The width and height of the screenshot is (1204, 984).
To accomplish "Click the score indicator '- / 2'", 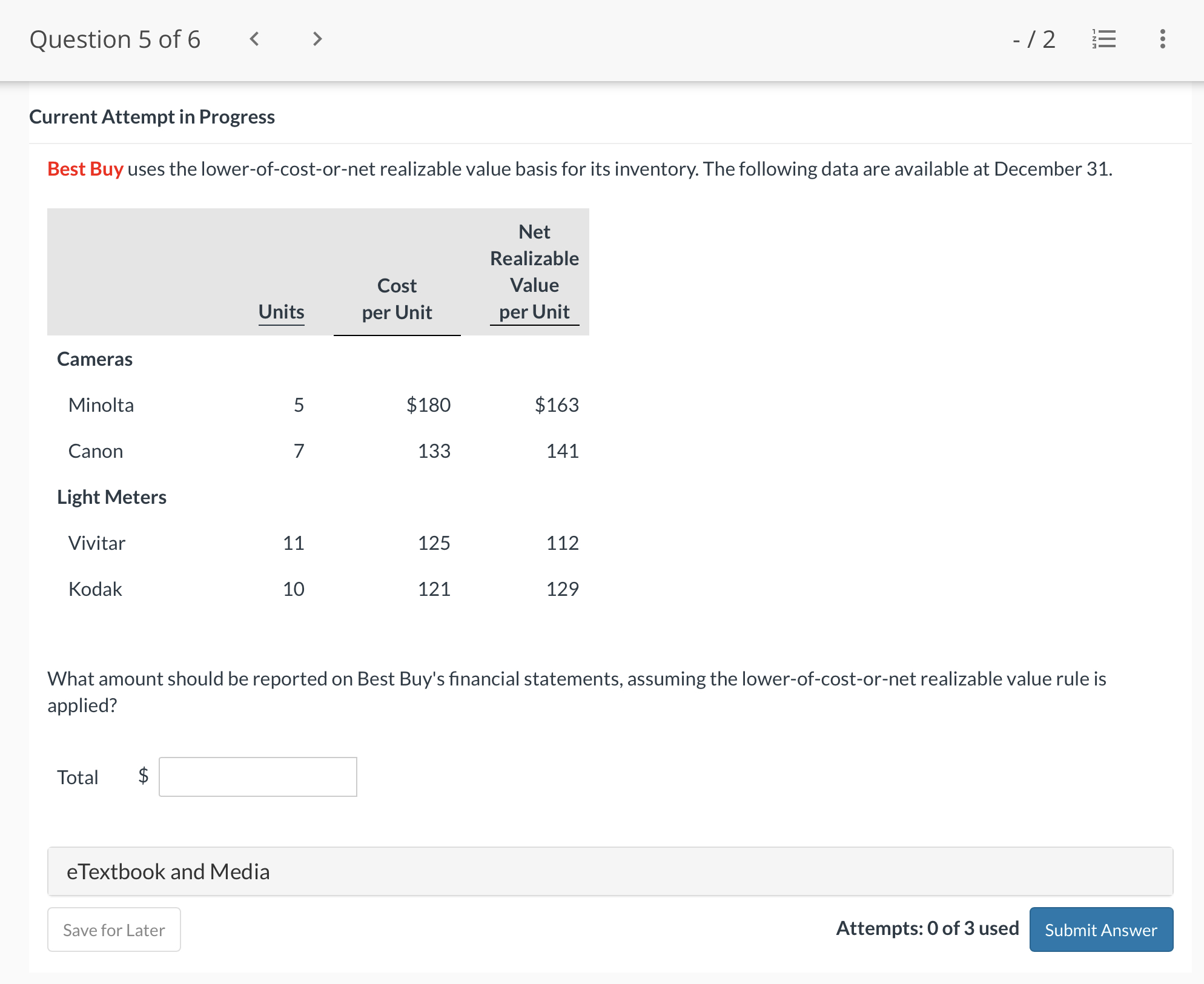I will pyautogui.click(x=1033, y=39).
